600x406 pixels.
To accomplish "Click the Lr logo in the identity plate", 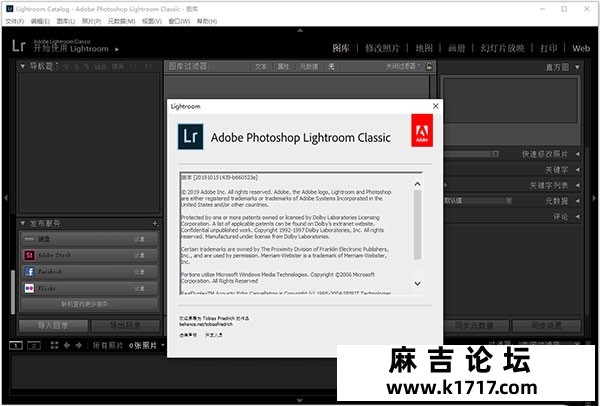I will 18,46.
